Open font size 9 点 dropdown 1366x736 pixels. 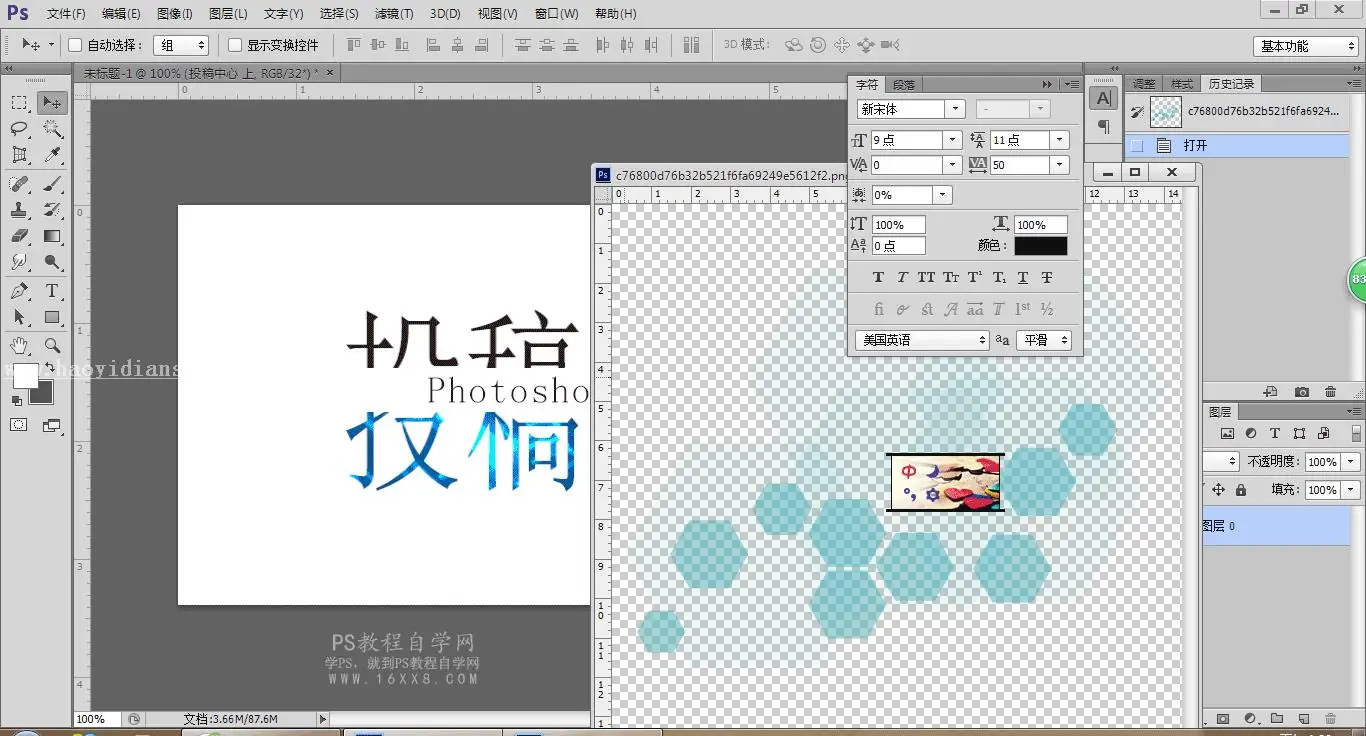click(x=952, y=140)
